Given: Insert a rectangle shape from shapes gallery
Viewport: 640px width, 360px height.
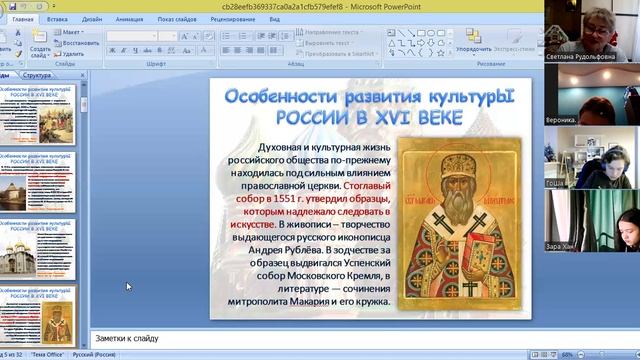Looking at the screenshot, I should coord(421,33).
